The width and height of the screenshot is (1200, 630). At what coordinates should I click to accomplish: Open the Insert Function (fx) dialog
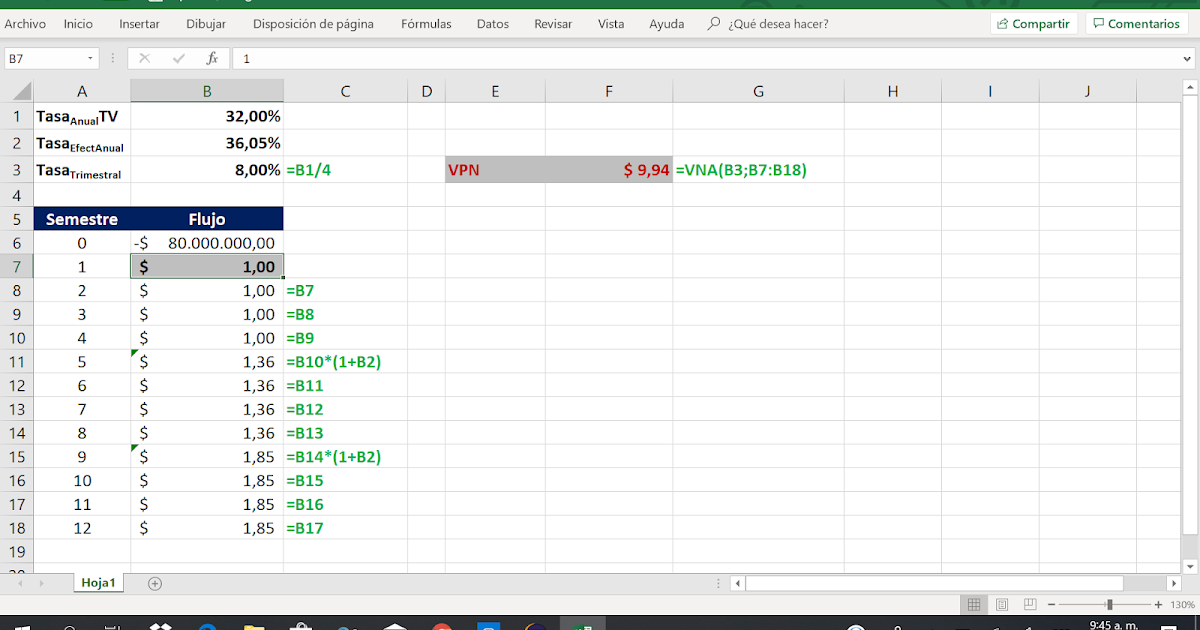coord(211,57)
